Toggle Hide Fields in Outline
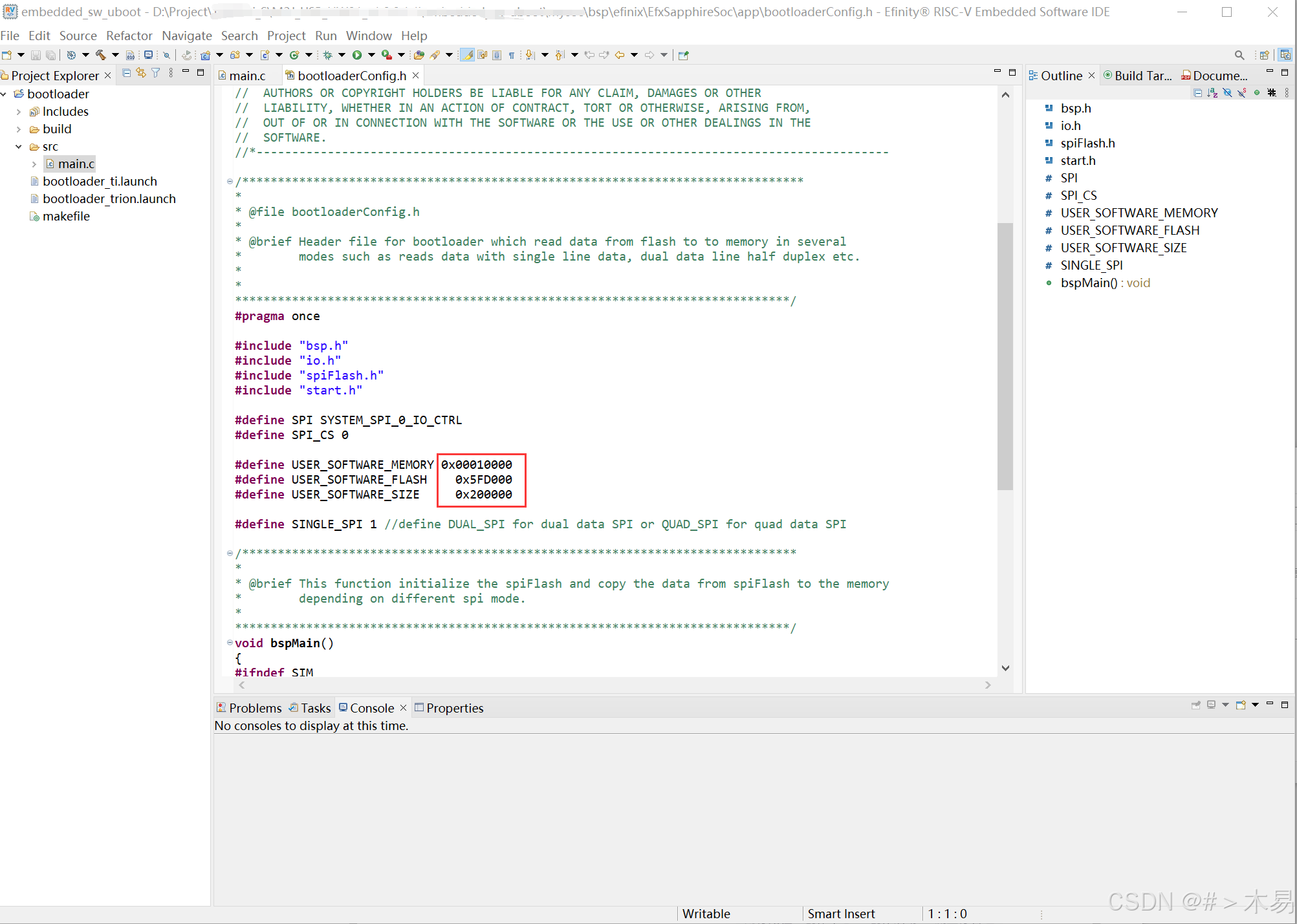The height and width of the screenshot is (924, 1297). [x=1227, y=92]
